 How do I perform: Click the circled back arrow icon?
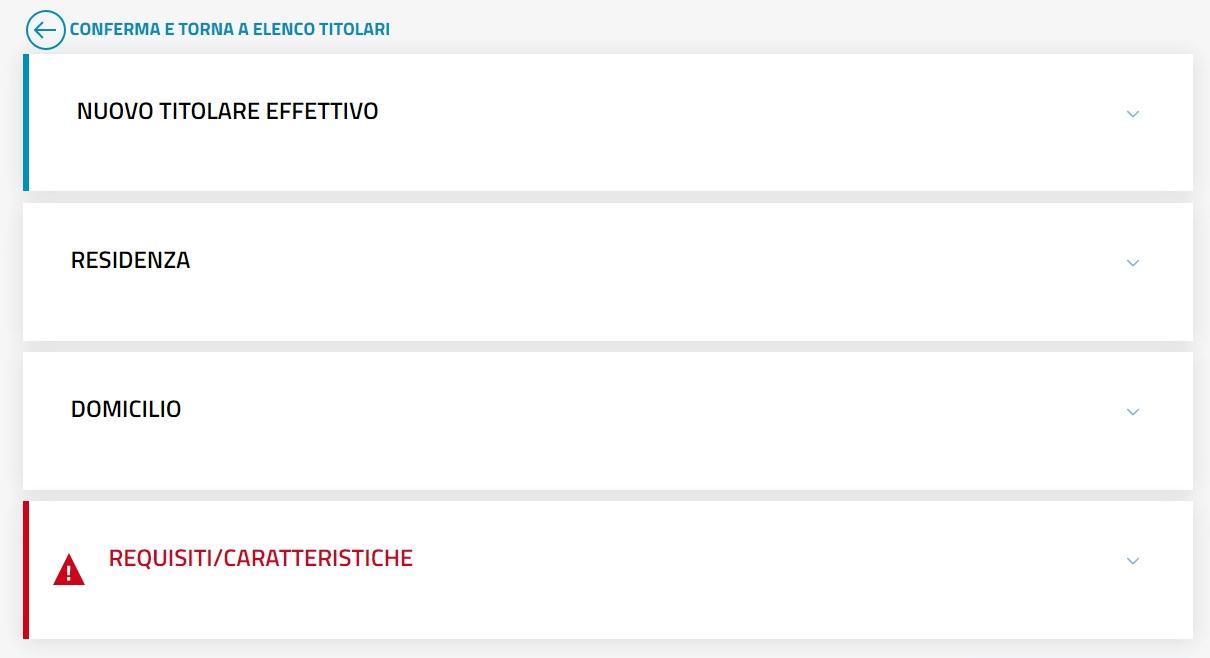[x=45, y=30]
